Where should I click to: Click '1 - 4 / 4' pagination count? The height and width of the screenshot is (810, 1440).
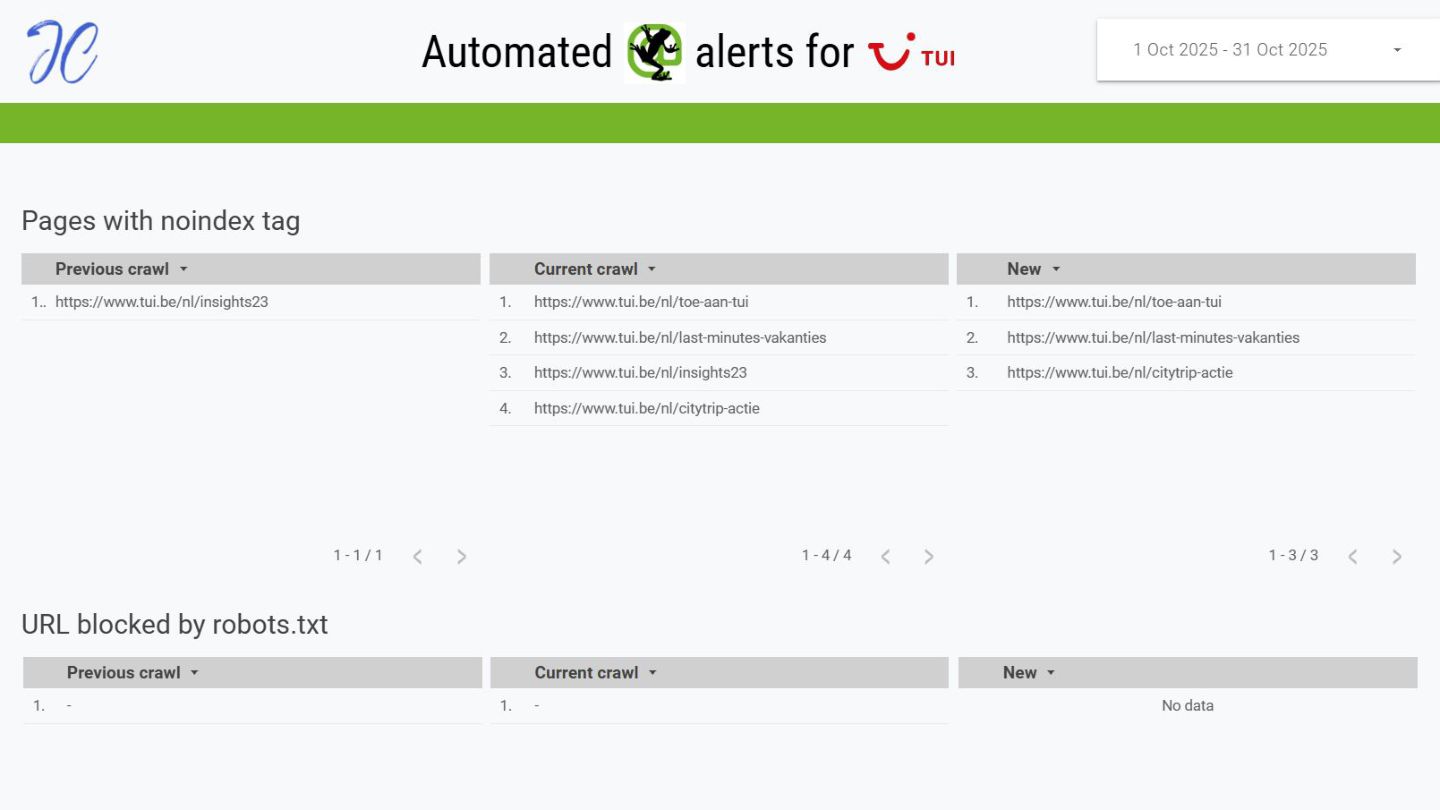coord(827,555)
